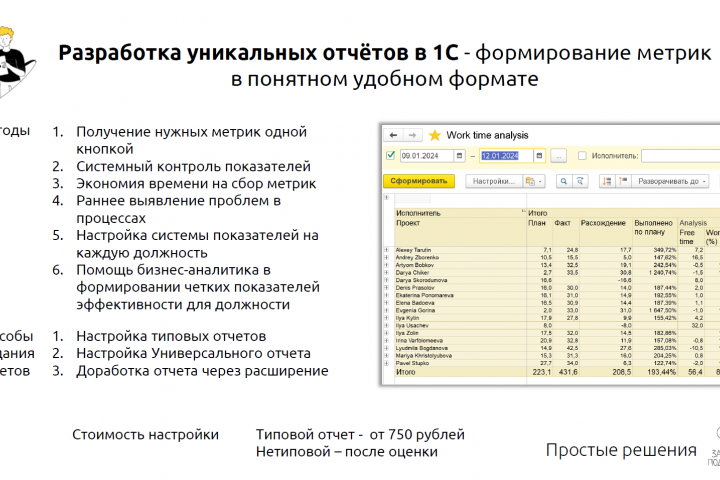This screenshot has height=480, width=720.
Task: Expand the Elena Badoeva row
Action: (386, 303)
